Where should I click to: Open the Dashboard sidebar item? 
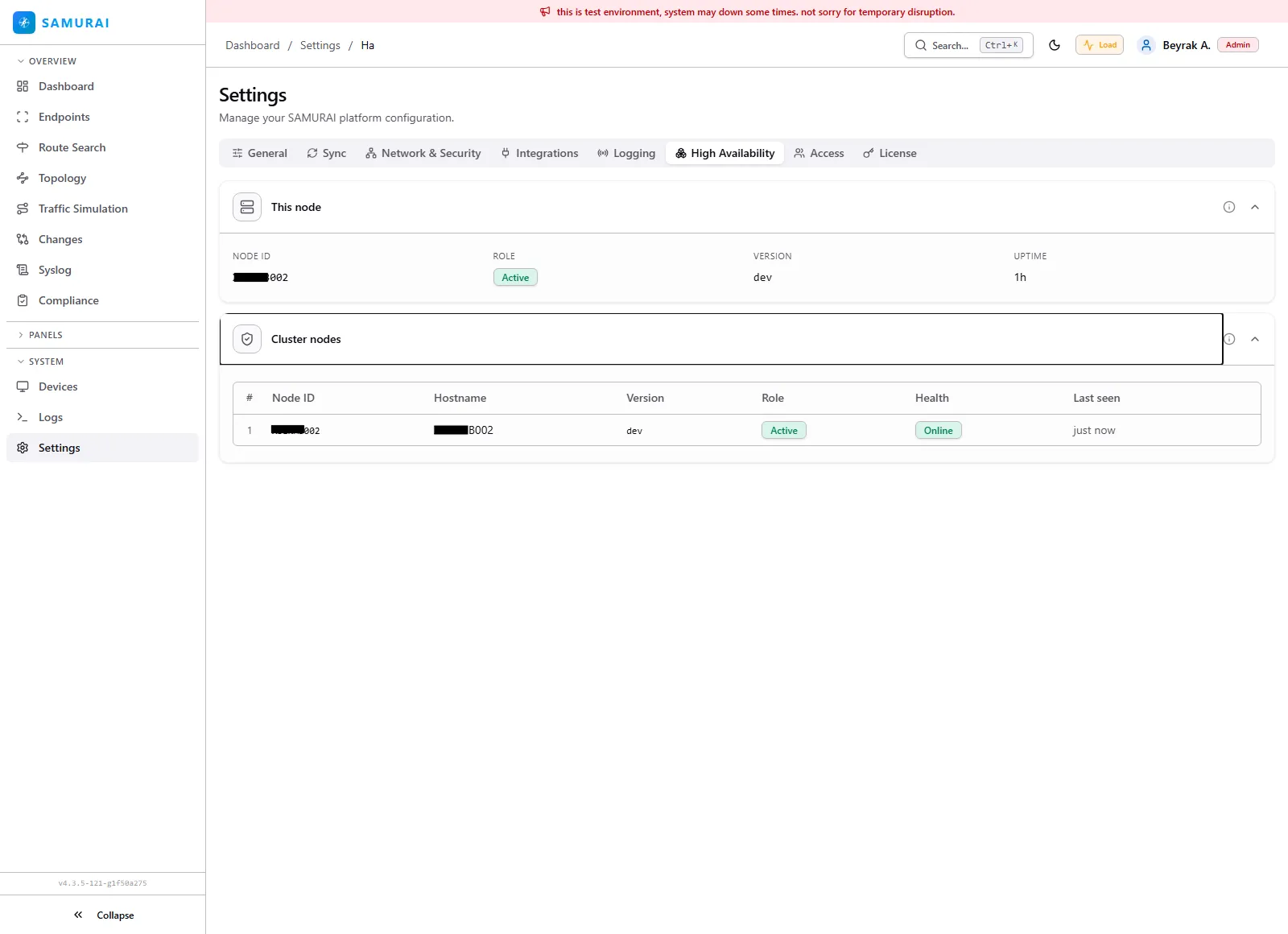pyautogui.click(x=102, y=86)
